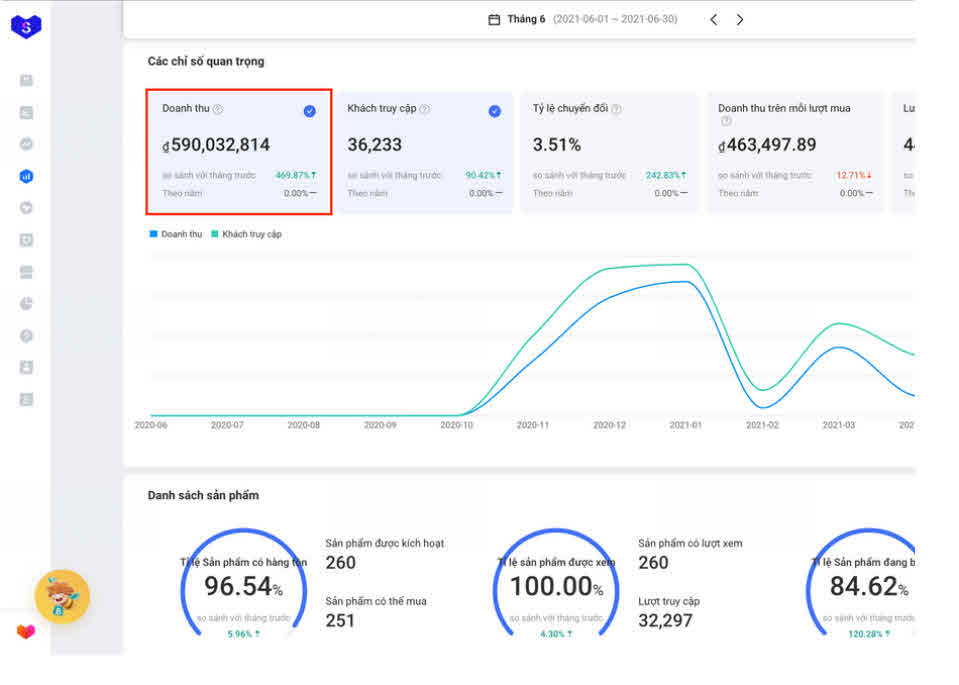Click the 96.54% stock rate gauge
The height and width of the screenshot is (685, 959).
tap(243, 587)
